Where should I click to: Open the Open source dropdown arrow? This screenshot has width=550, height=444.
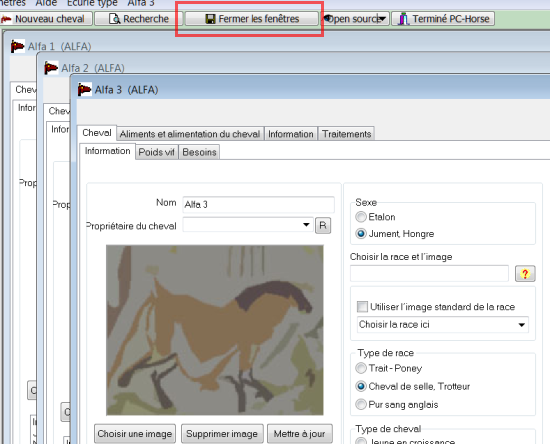pos(382,19)
